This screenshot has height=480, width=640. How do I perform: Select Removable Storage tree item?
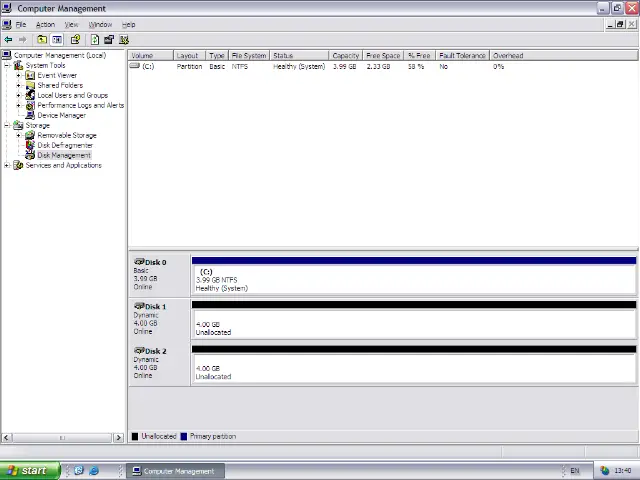click(67, 135)
